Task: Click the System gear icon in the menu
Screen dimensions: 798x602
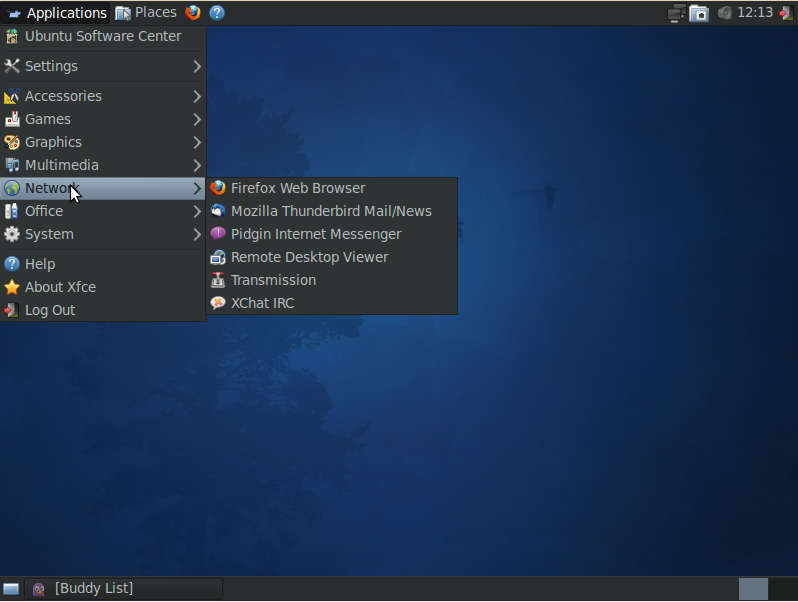Action: [12, 234]
